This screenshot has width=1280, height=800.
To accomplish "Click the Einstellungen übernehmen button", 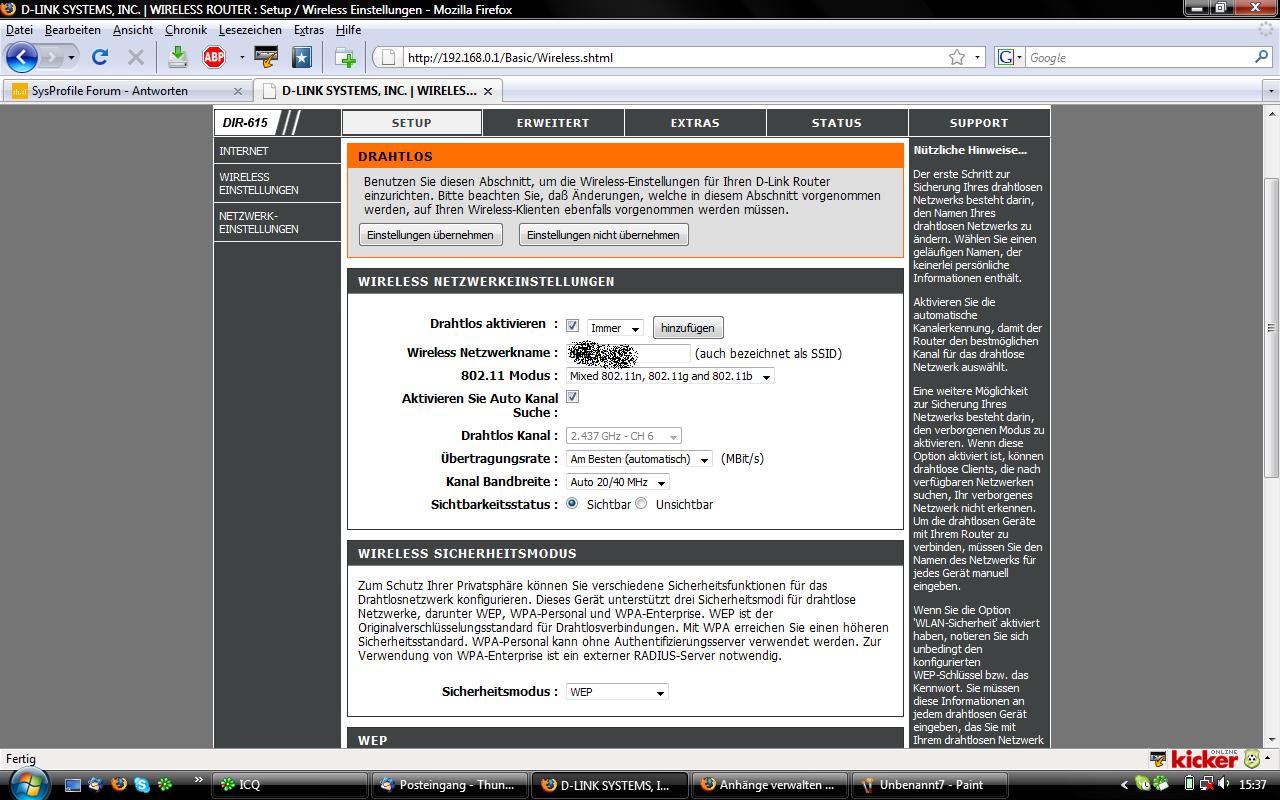I will (x=430, y=235).
